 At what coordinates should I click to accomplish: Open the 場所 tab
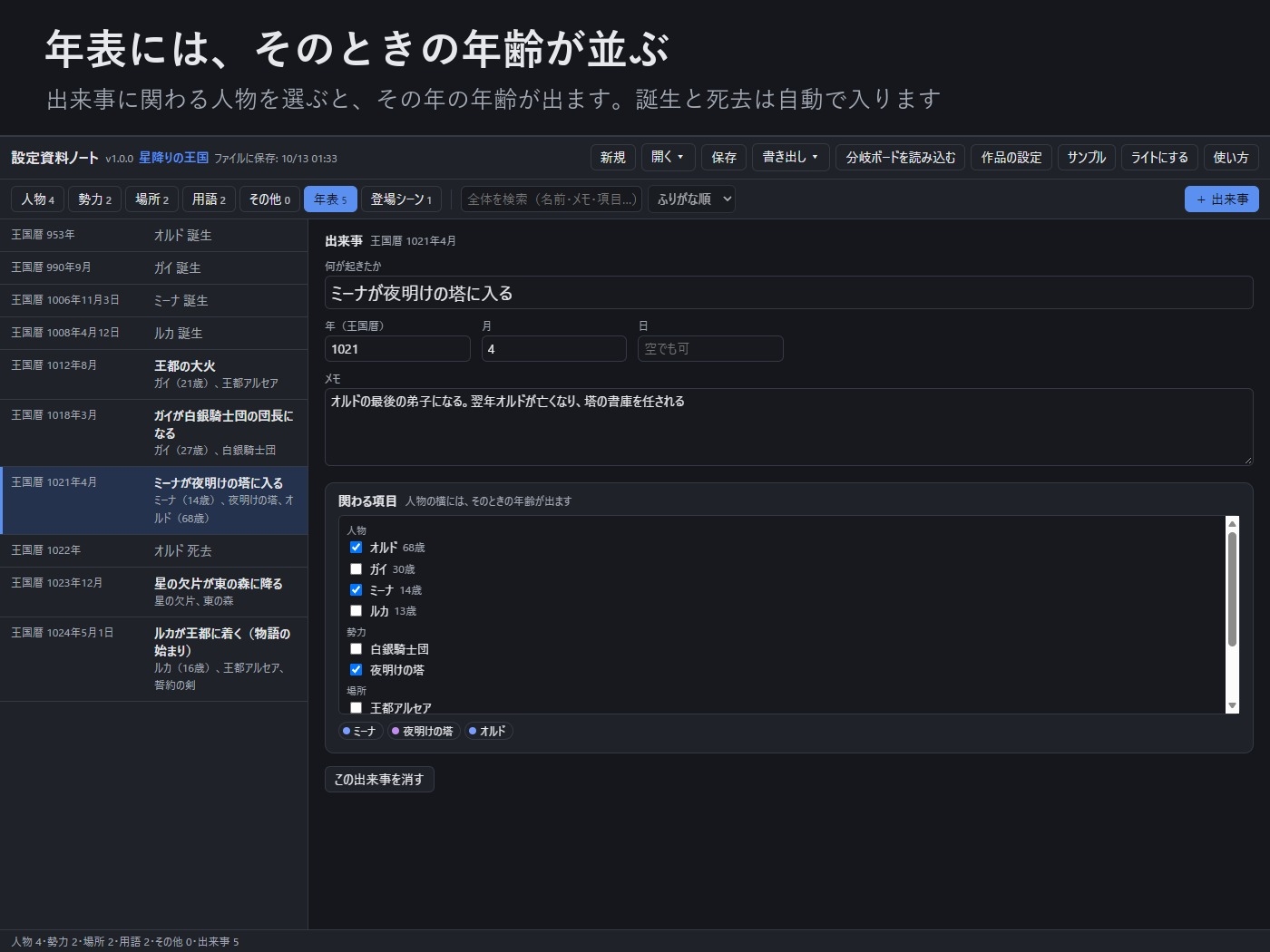pos(151,199)
